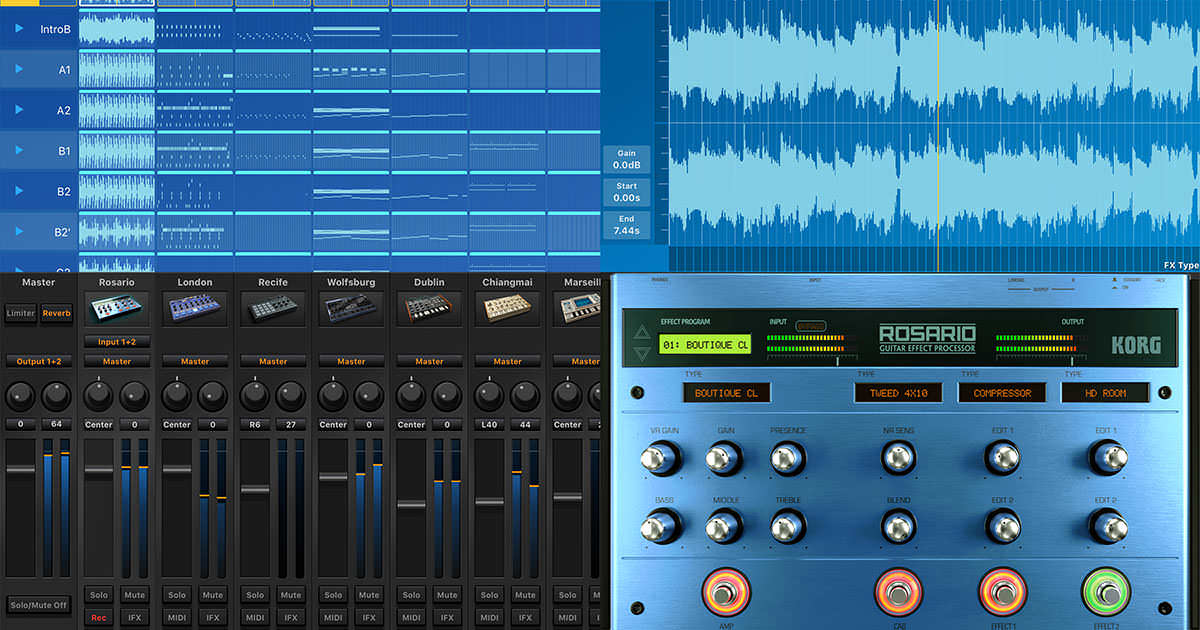
Task: Click Solo/Mute Off button
Action: point(38,606)
